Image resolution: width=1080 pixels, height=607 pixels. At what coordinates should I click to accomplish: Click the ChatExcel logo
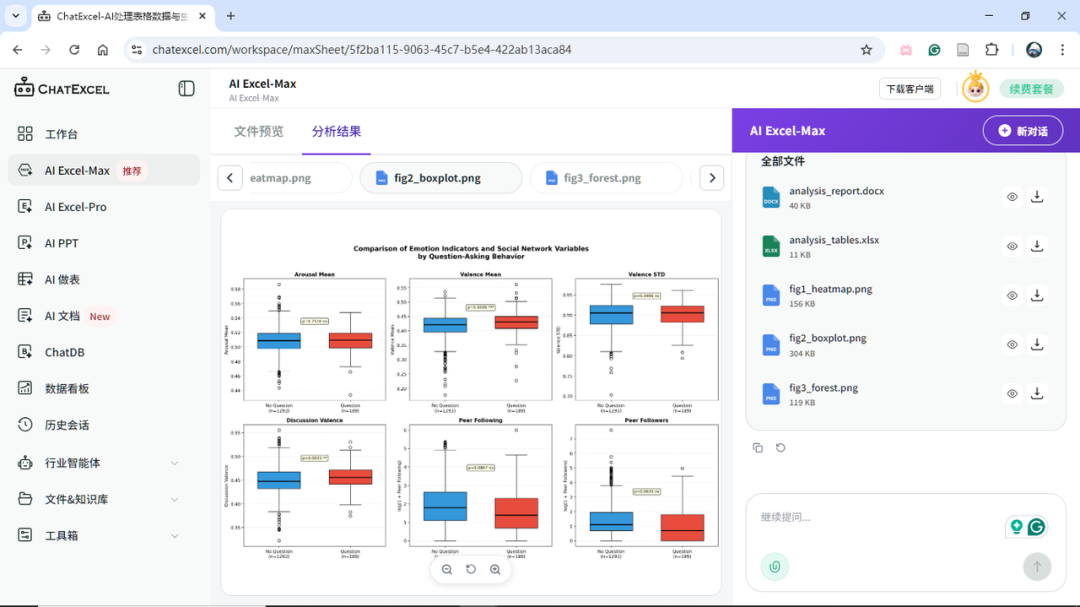pyautogui.click(x=62, y=88)
